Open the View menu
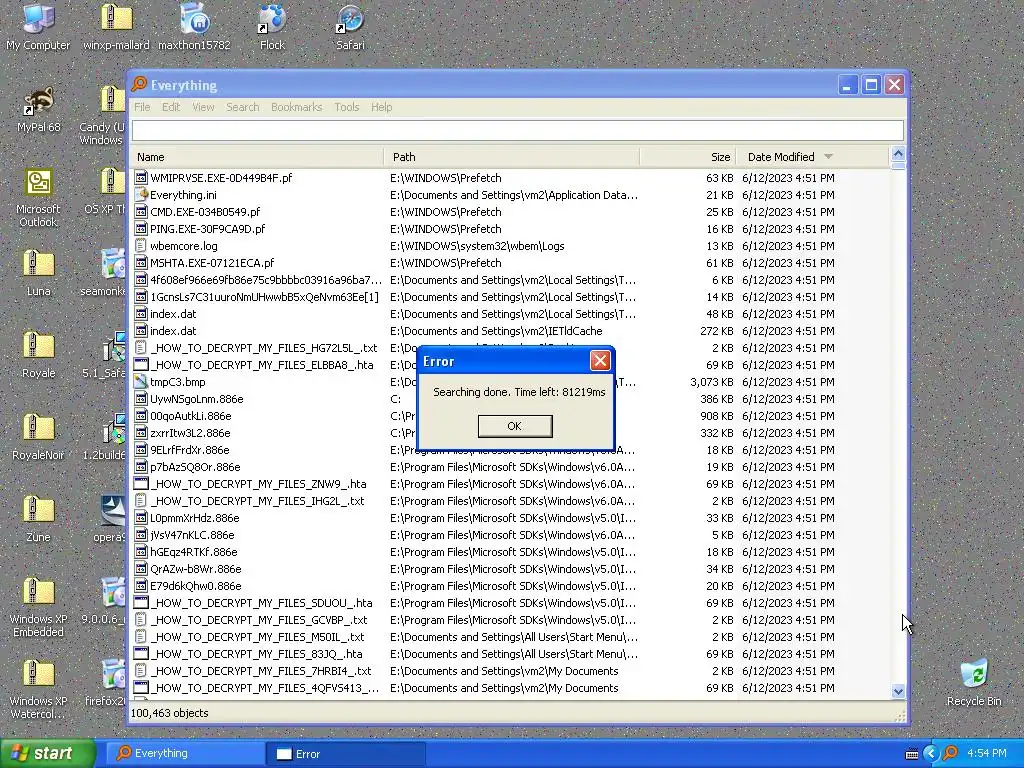 [x=203, y=107]
